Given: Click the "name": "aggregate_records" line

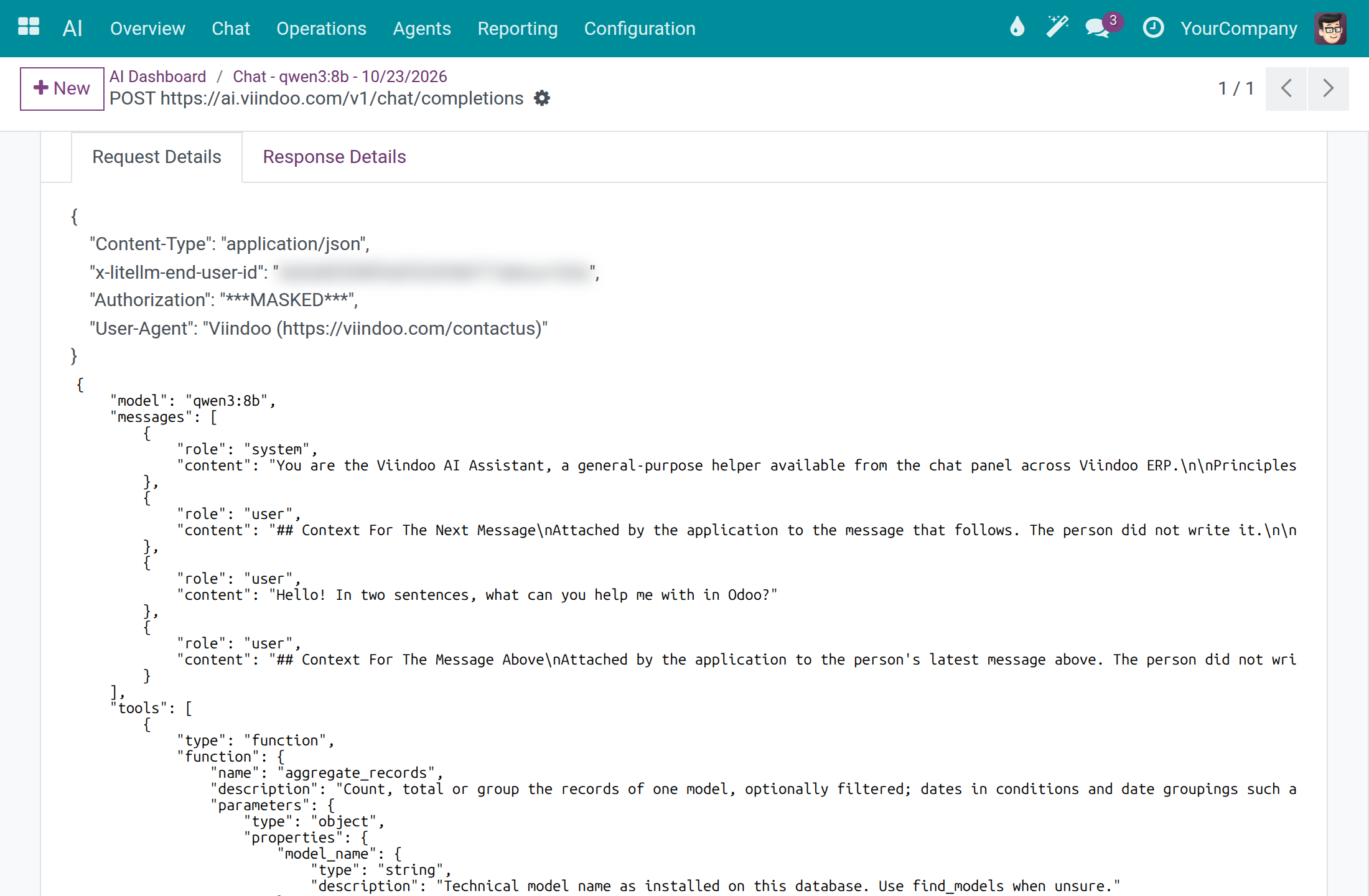Looking at the screenshot, I should pyautogui.click(x=327, y=773).
